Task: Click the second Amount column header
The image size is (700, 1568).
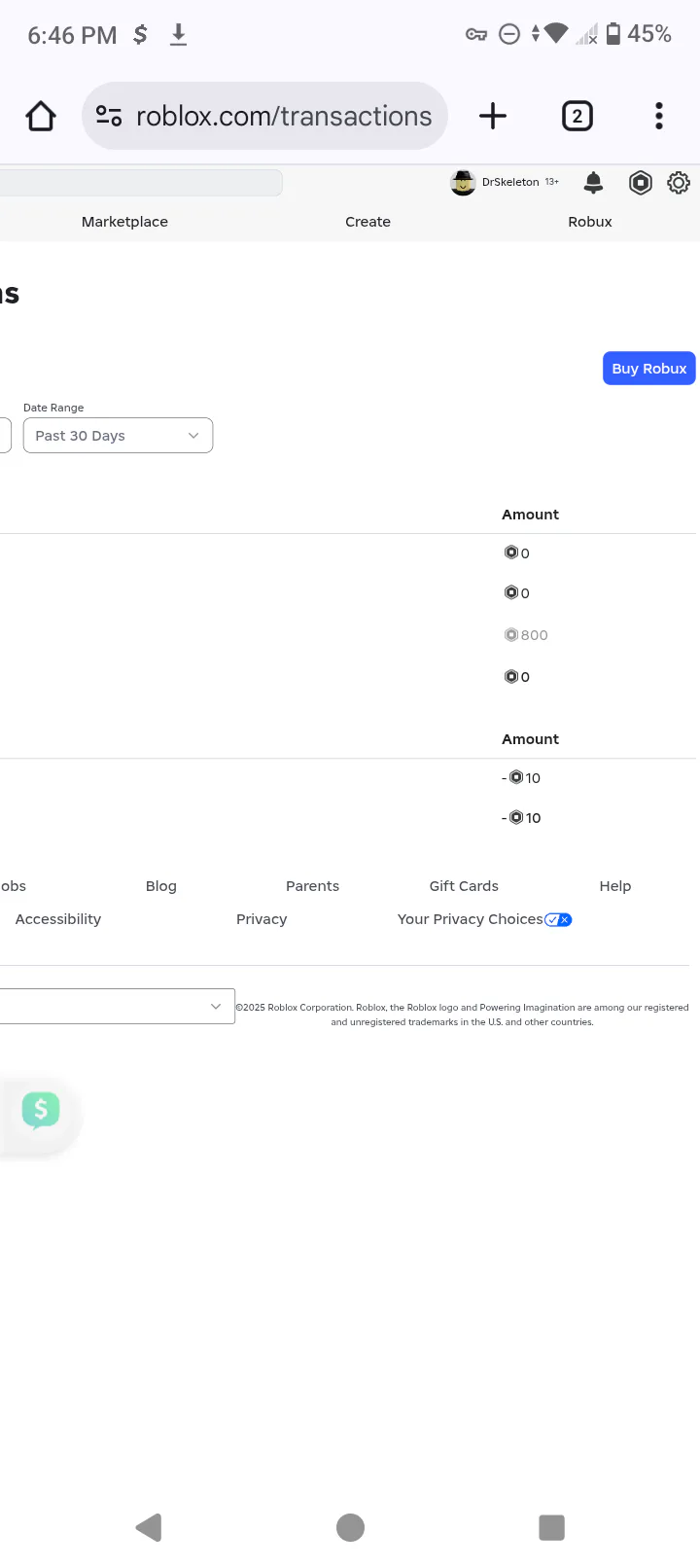Action: [x=530, y=739]
